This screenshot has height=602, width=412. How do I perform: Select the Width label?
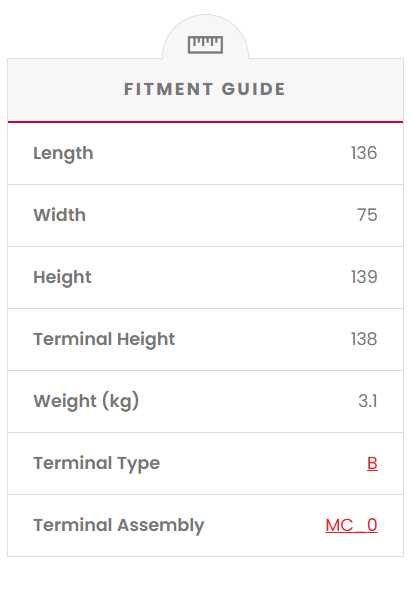(x=60, y=215)
